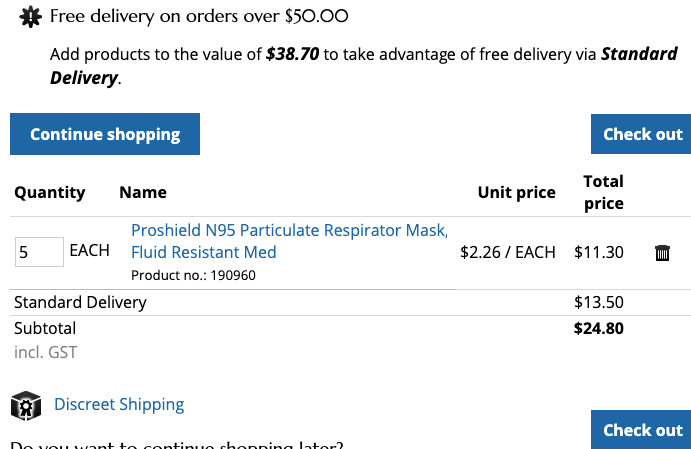Click the $2.26 / EACH unit price

[507, 252]
